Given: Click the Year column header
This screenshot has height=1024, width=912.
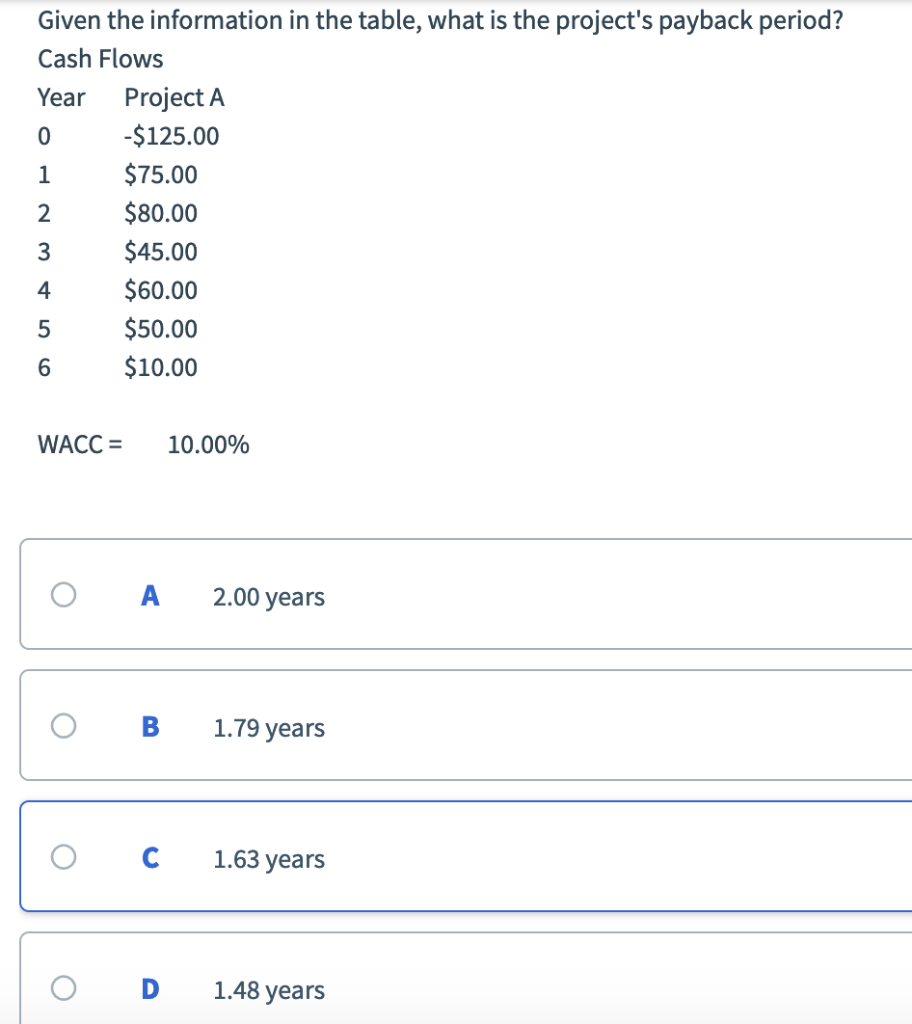Looking at the screenshot, I should 61,97.
